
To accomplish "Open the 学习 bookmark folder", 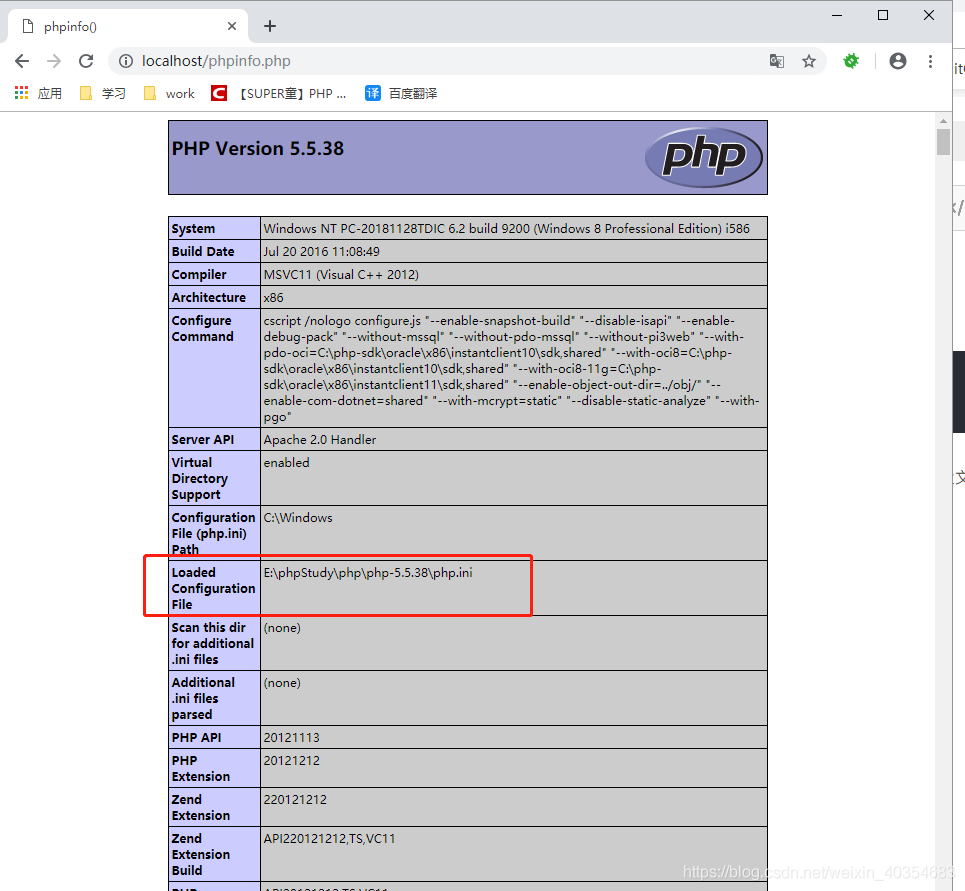I will click(x=103, y=93).
